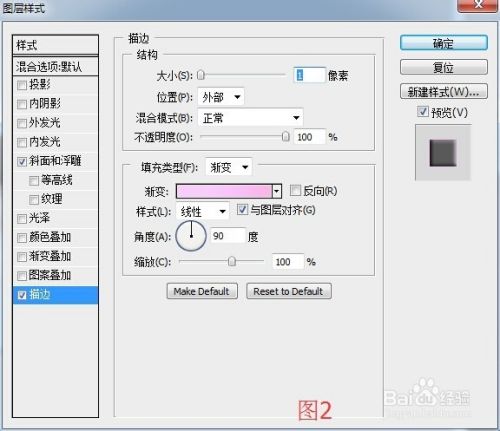Select 混合选项:默认 in the styles list
The height and width of the screenshot is (431, 500).
55,67
